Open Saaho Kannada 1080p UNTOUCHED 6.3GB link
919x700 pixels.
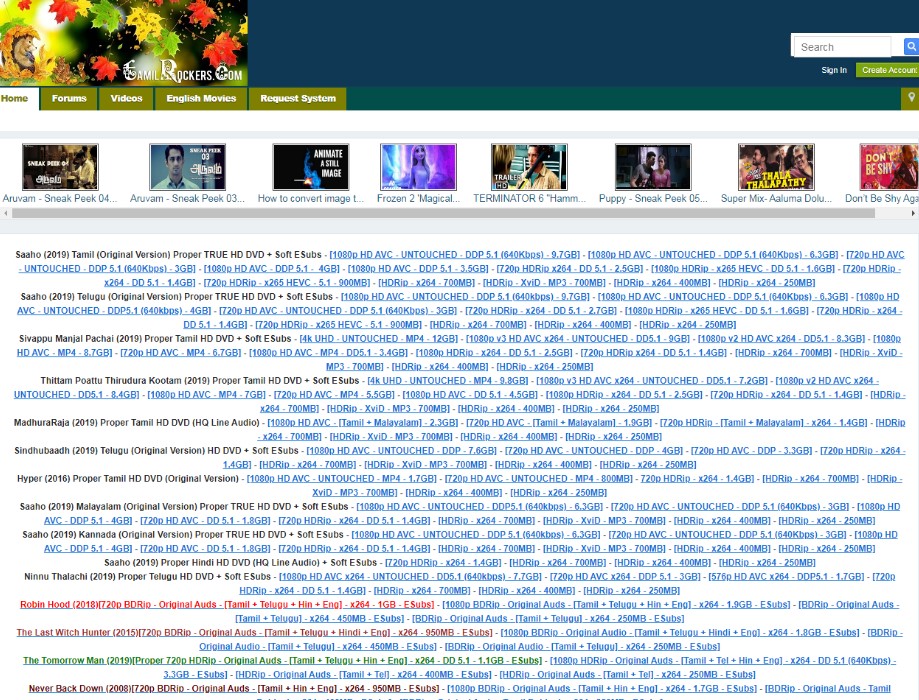tap(476, 535)
